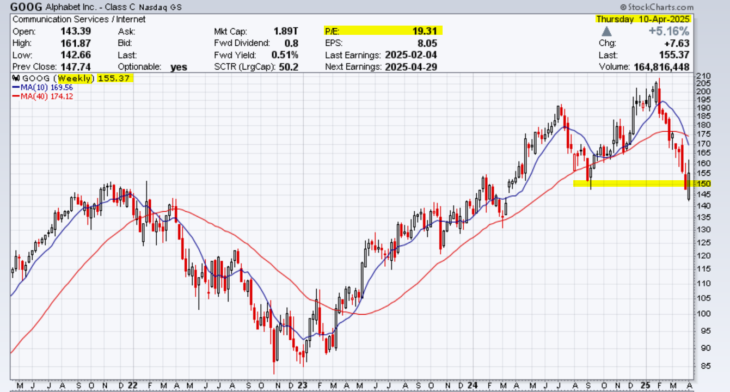Click the SCTR (LrgCap) value '50.2'
The height and width of the screenshot is (392, 730).
pyautogui.click(x=289, y=67)
